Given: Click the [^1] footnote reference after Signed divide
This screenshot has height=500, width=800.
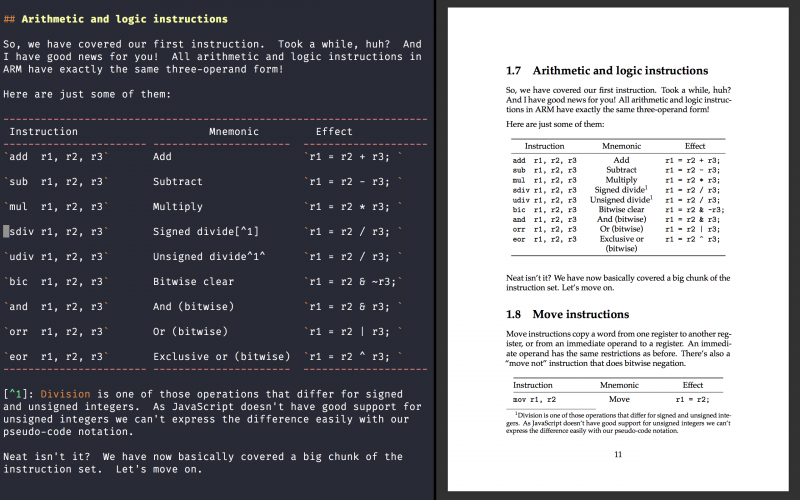Looking at the screenshot, I should click(x=247, y=232).
